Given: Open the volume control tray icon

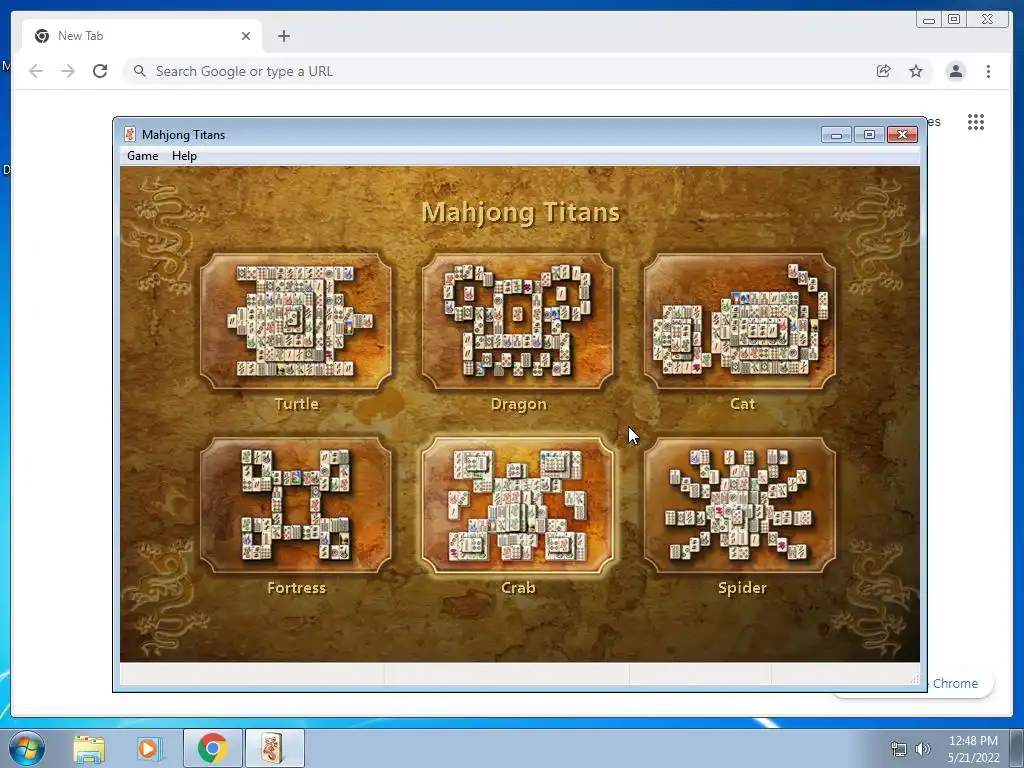Looking at the screenshot, I should 922,749.
